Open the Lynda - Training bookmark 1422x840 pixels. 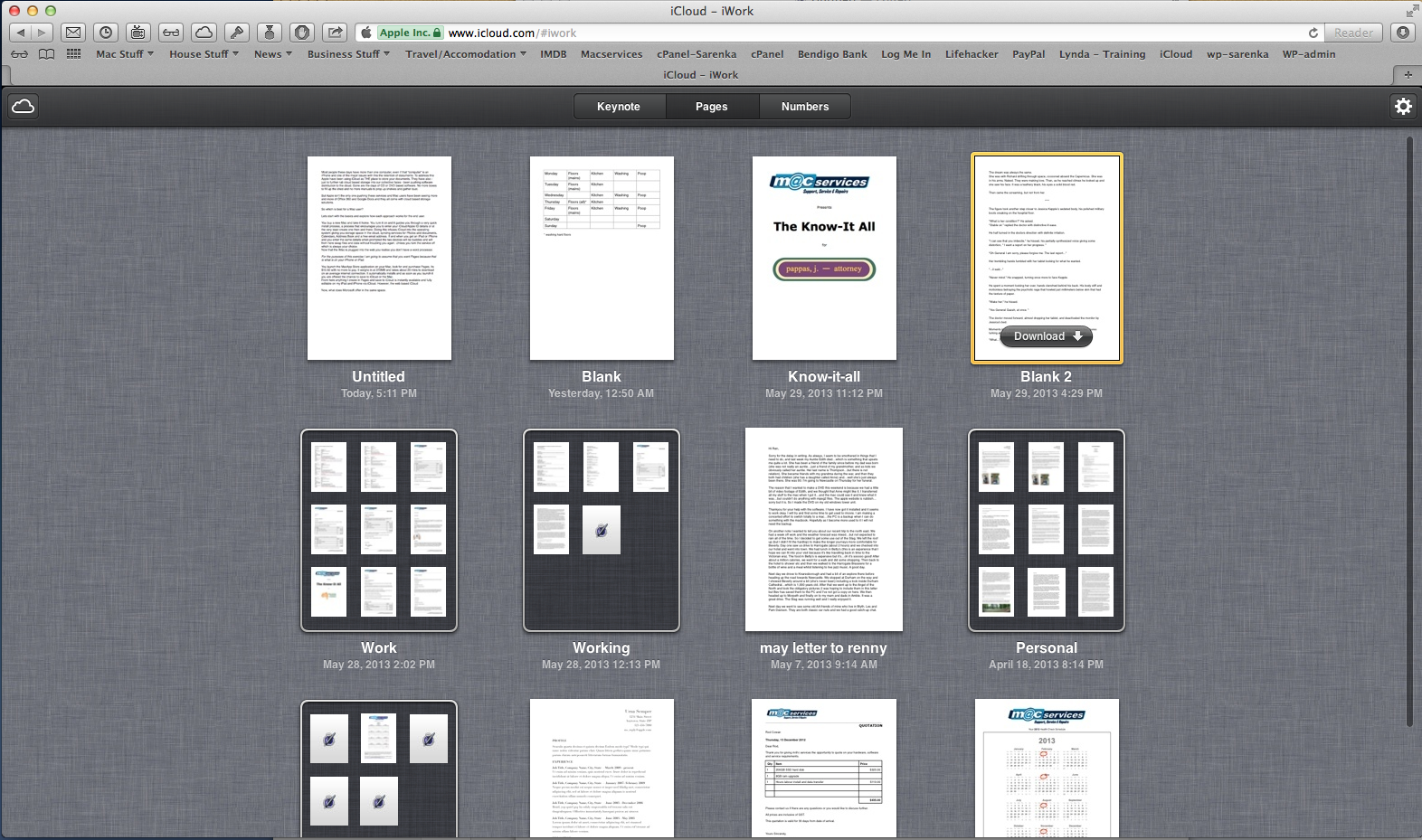click(x=1102, y=54)
